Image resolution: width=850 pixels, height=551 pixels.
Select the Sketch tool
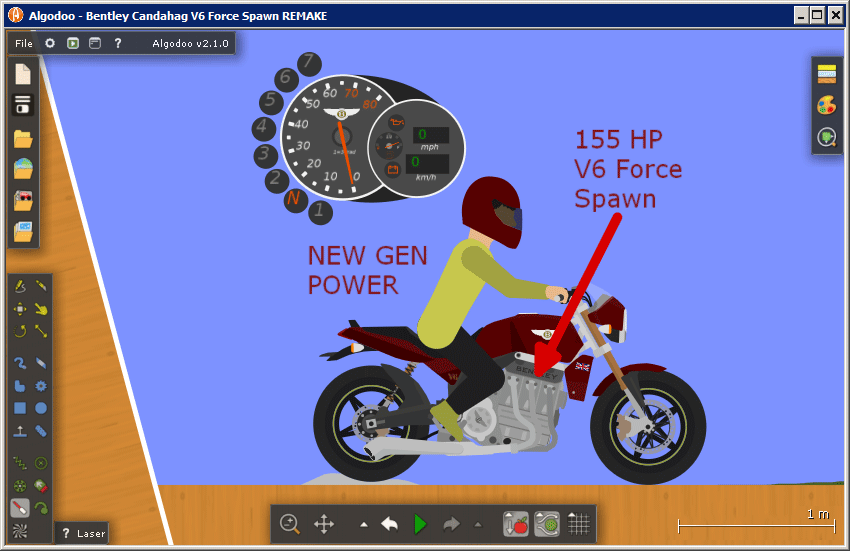coord(20,286)
